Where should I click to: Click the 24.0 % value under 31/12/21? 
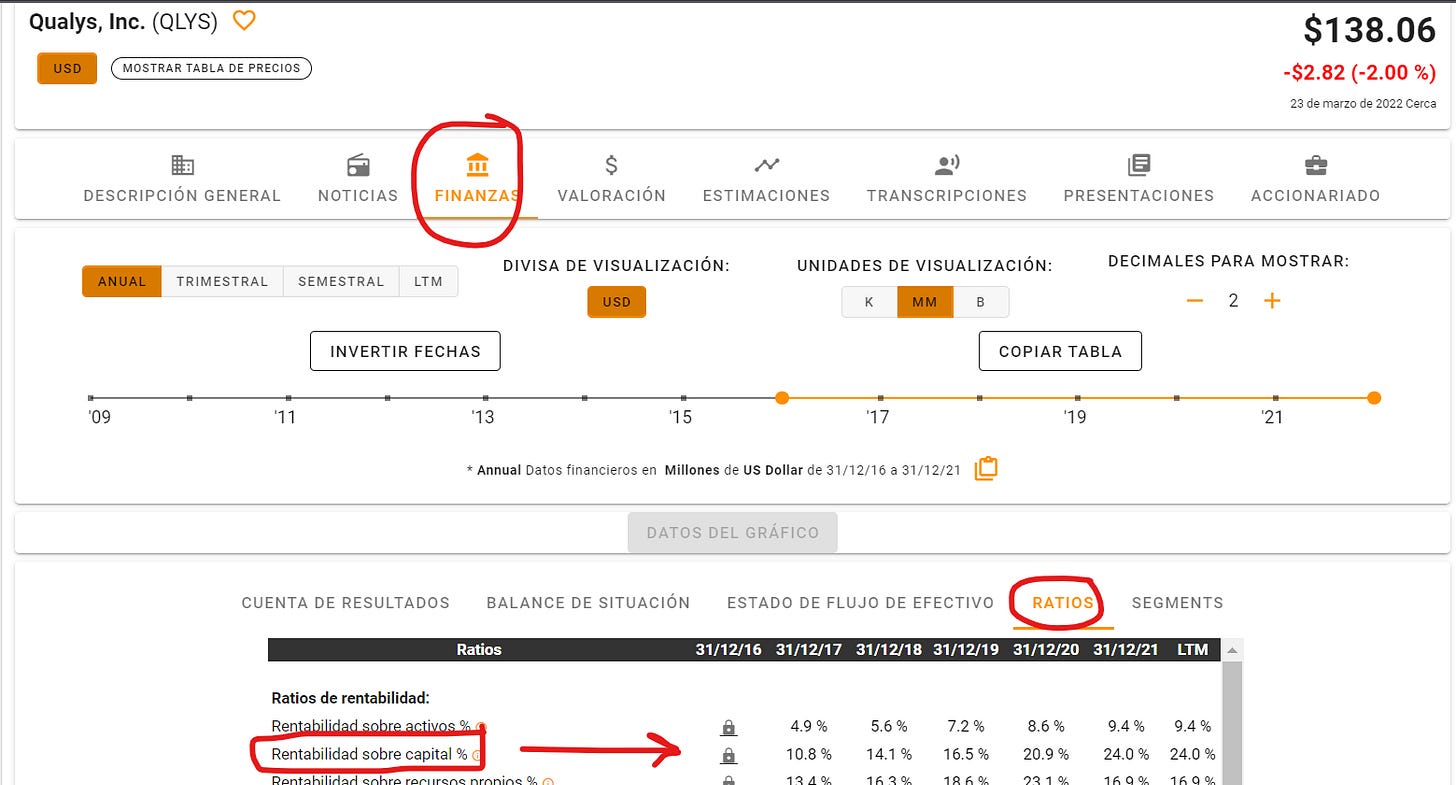click(1126, 755)
